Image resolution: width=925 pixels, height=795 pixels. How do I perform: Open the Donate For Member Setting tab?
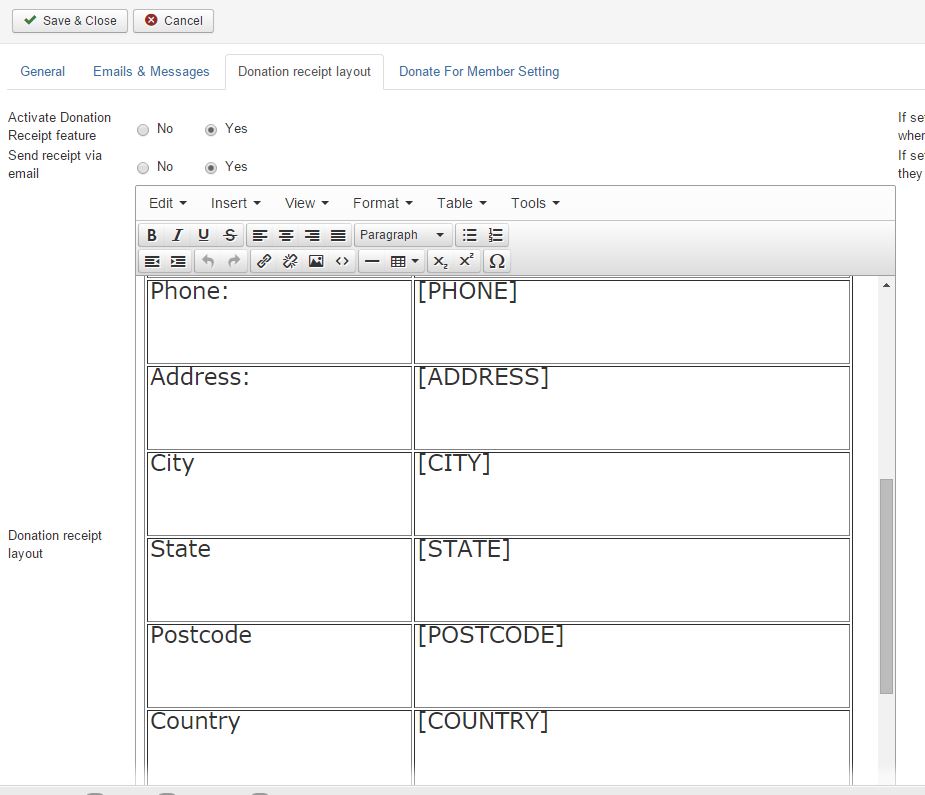pyautogui.click(x=479, y=72)
